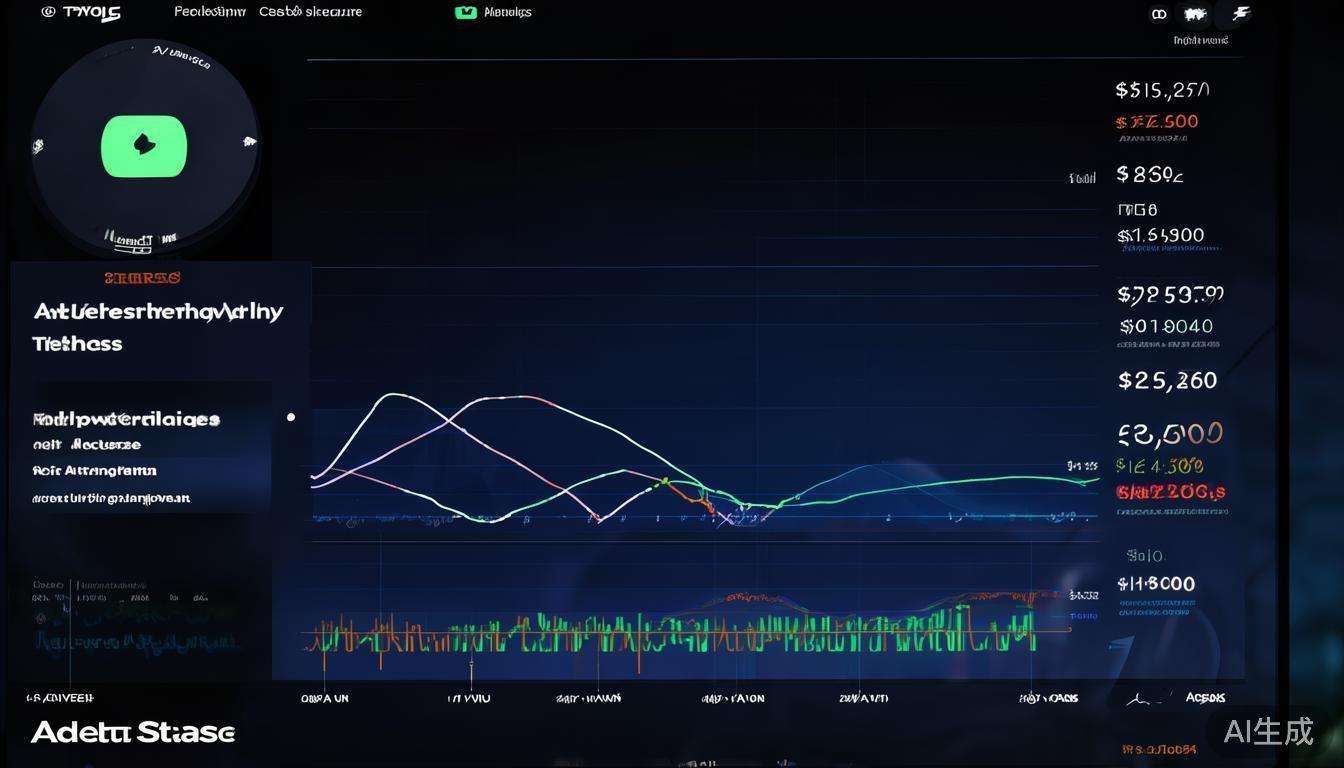The width and height of the screenshot is (1344, 768).
Task: Click the small arrow icon on the dial's right edge
Action: coord(250,143)
